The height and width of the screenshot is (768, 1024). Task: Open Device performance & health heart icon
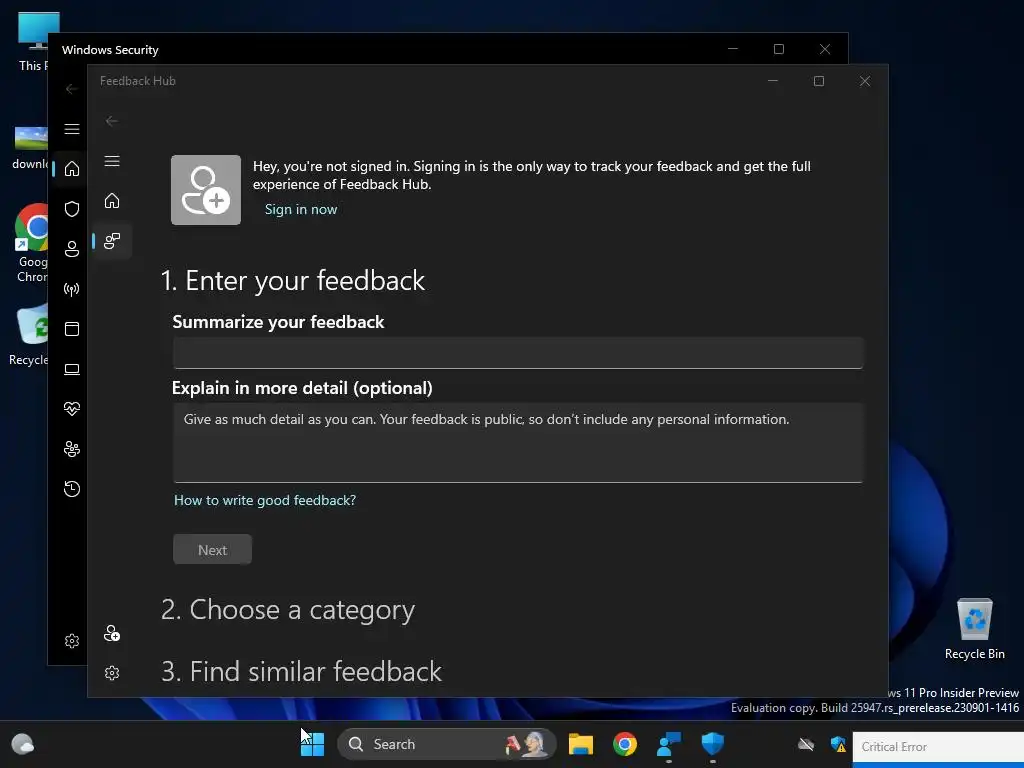tap(72, 409)
